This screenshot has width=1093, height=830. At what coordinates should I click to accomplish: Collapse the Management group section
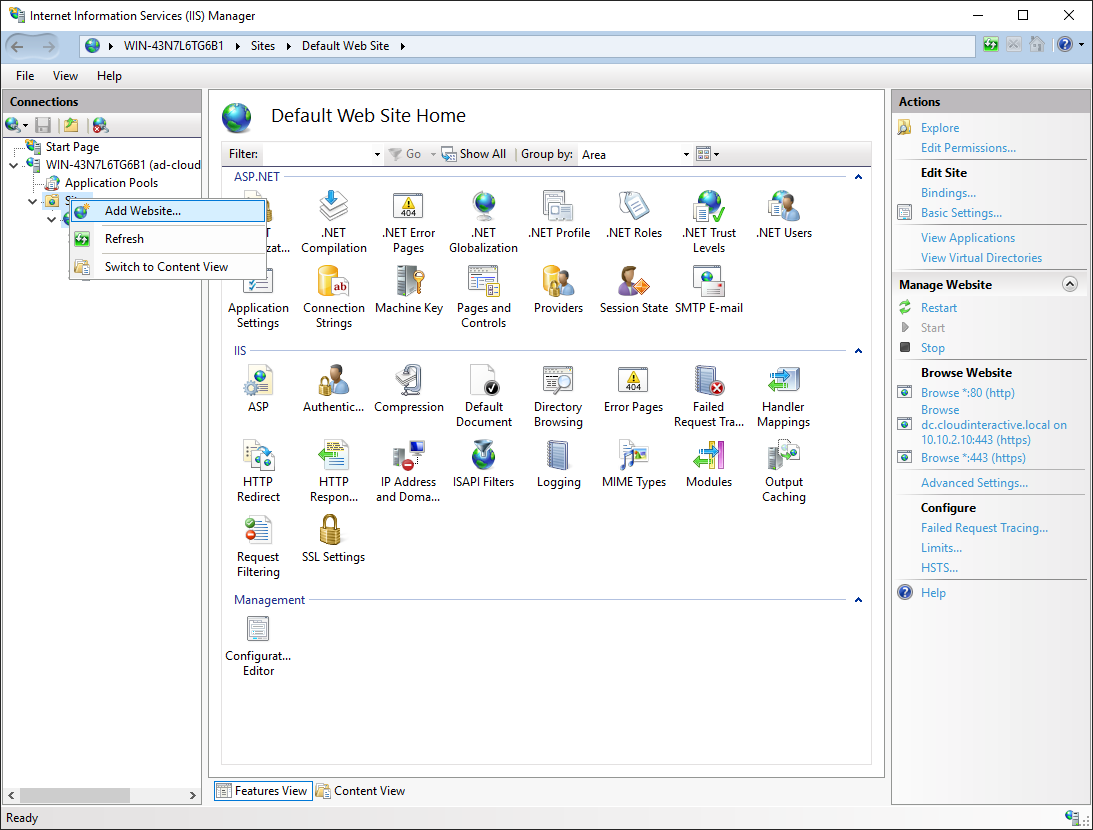[858, 600]
